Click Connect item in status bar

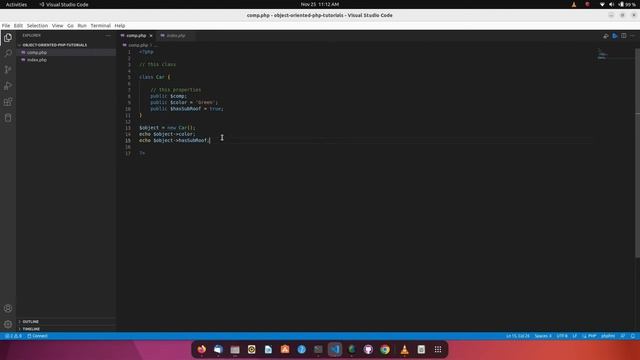tap(38, 336)
